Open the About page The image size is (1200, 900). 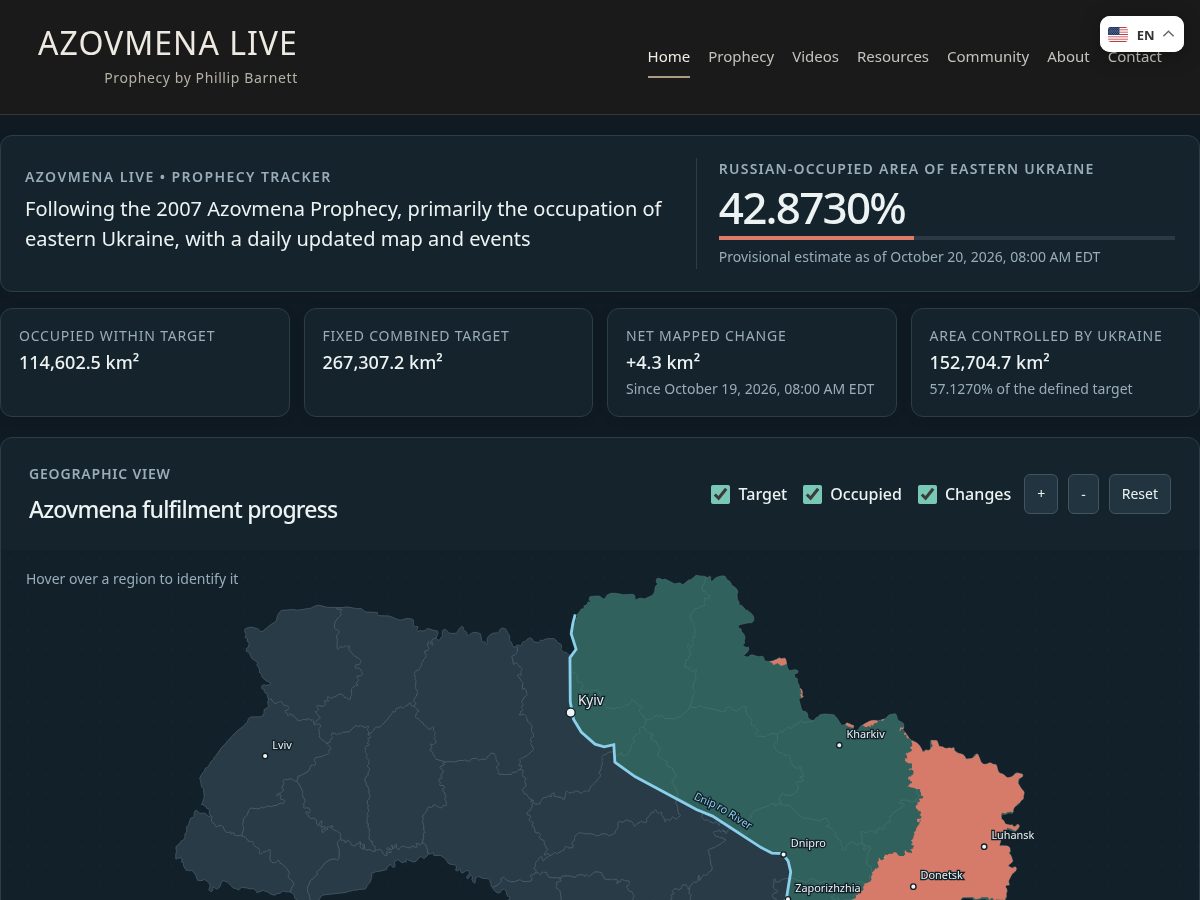pyautogui.click(x=1068, y=57)
